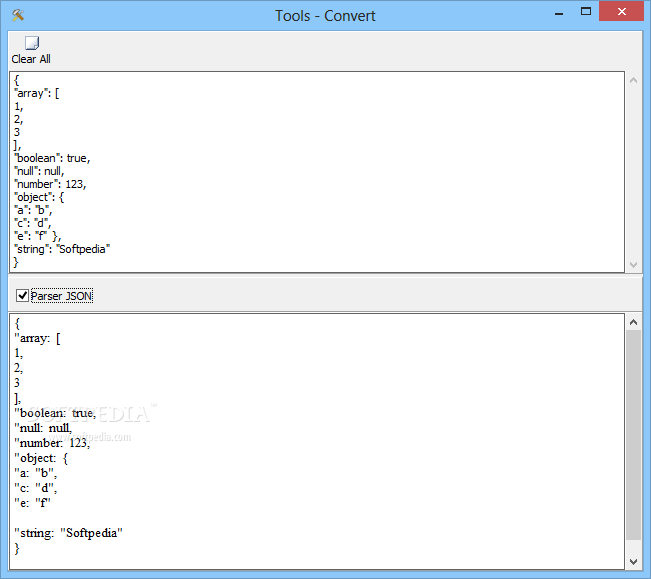Click the "number": 123, line in upper pane
Image resolution: width=651 pixels, height=579 pixels.
coord(50,184)
